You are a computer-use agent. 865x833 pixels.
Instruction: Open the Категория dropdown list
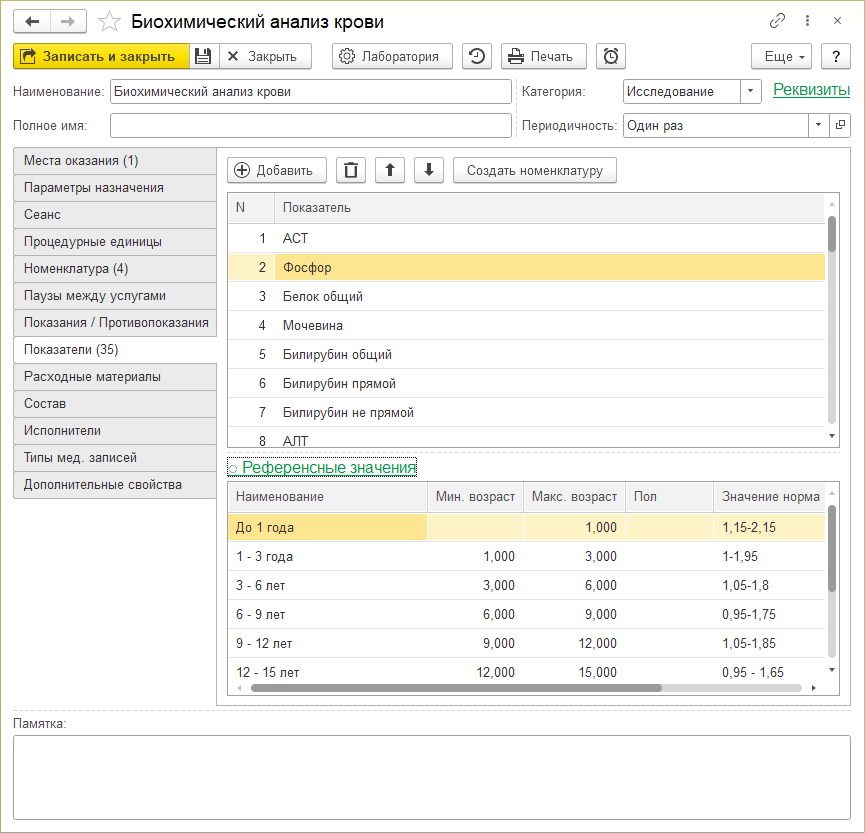click(x=751, y=92)
